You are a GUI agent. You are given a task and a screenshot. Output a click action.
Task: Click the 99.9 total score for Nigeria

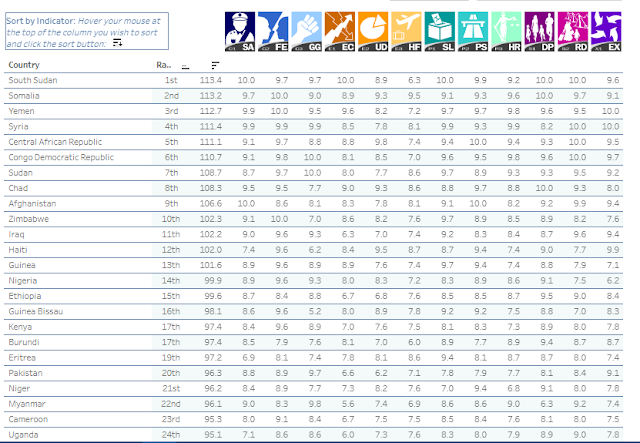pos(213,280)
